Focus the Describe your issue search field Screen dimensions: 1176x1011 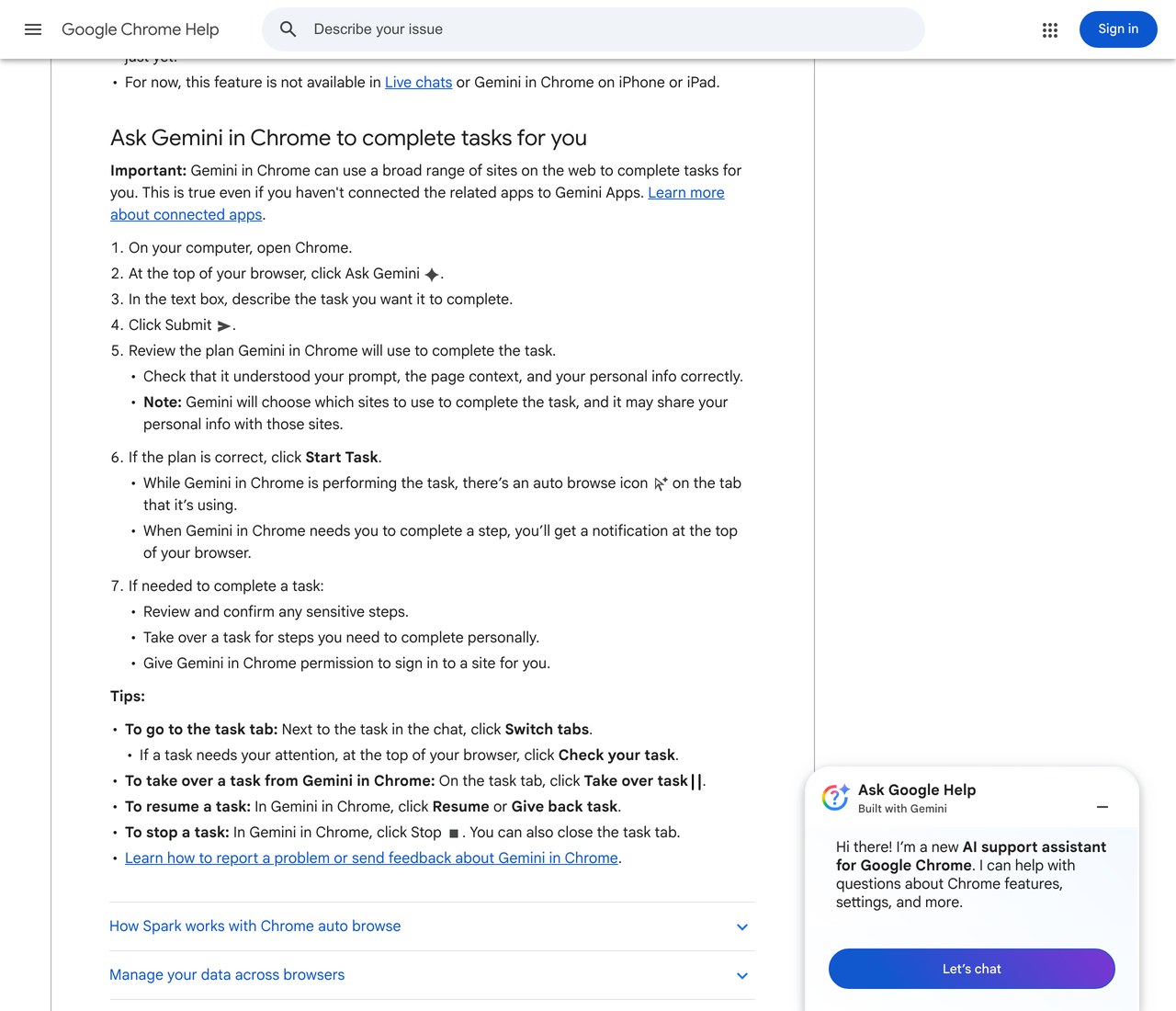[593, 29]
